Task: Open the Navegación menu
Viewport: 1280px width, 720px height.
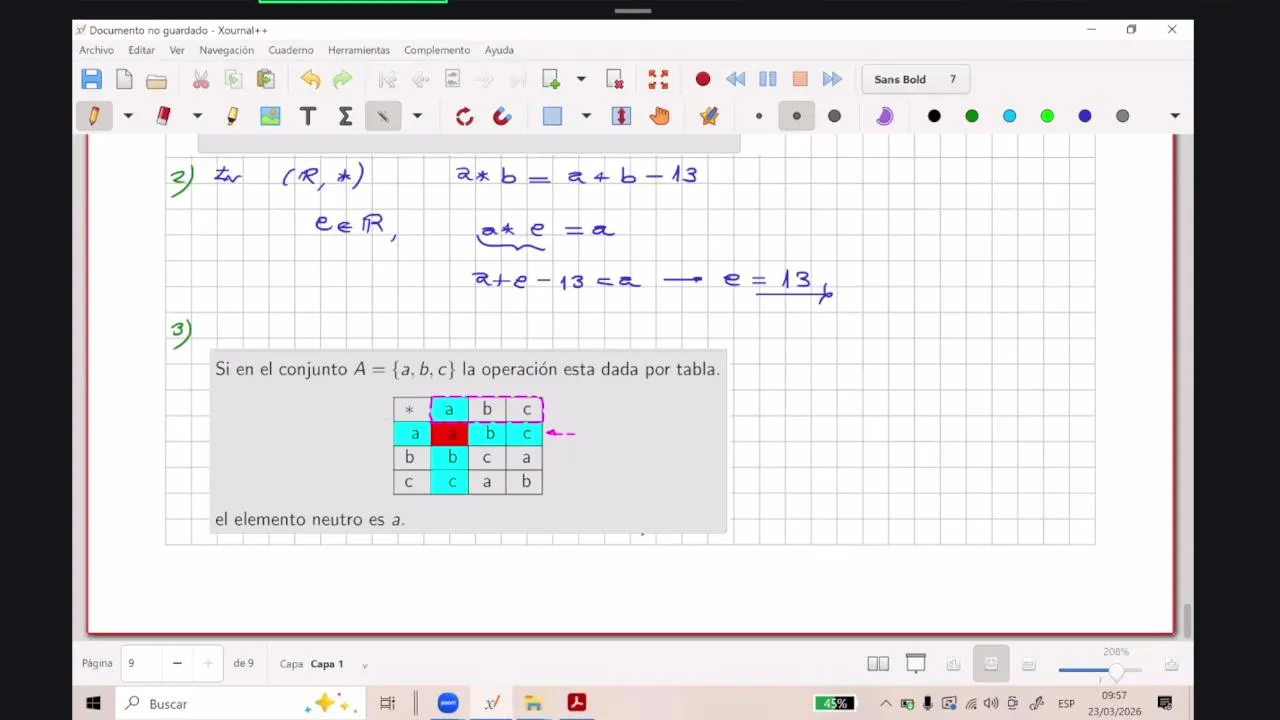Action: pyautogui.click(x=226, y=50)
